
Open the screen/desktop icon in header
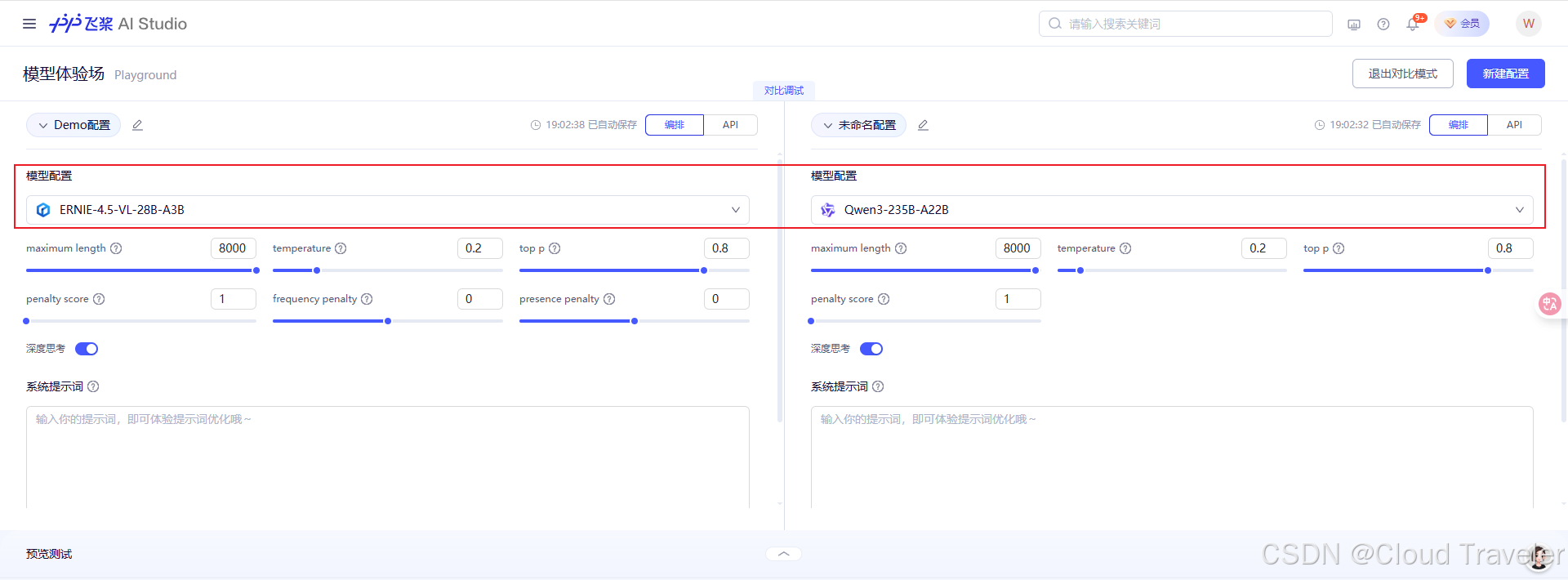click(x=1354, y=25)
